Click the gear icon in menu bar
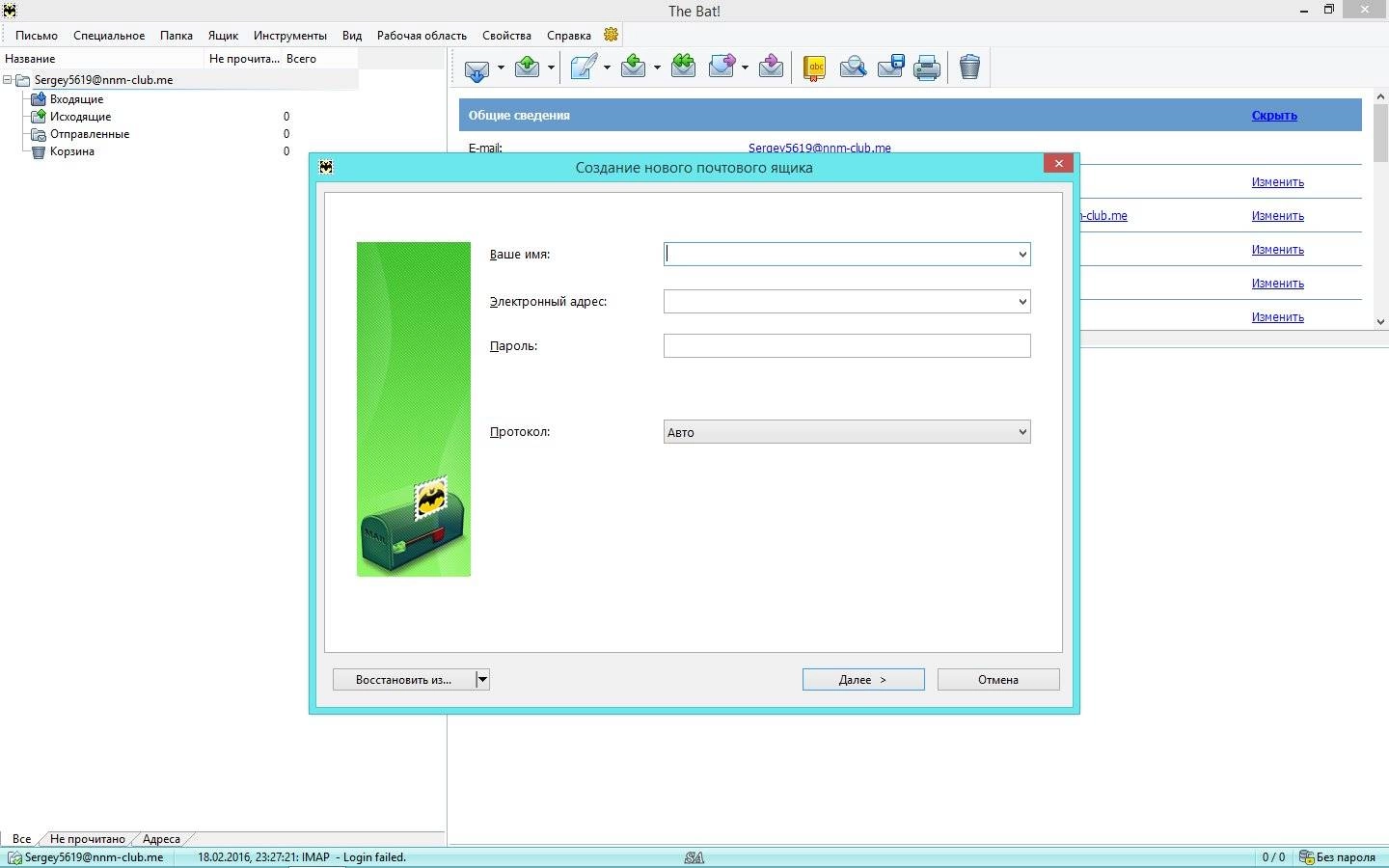 [612, 35]
